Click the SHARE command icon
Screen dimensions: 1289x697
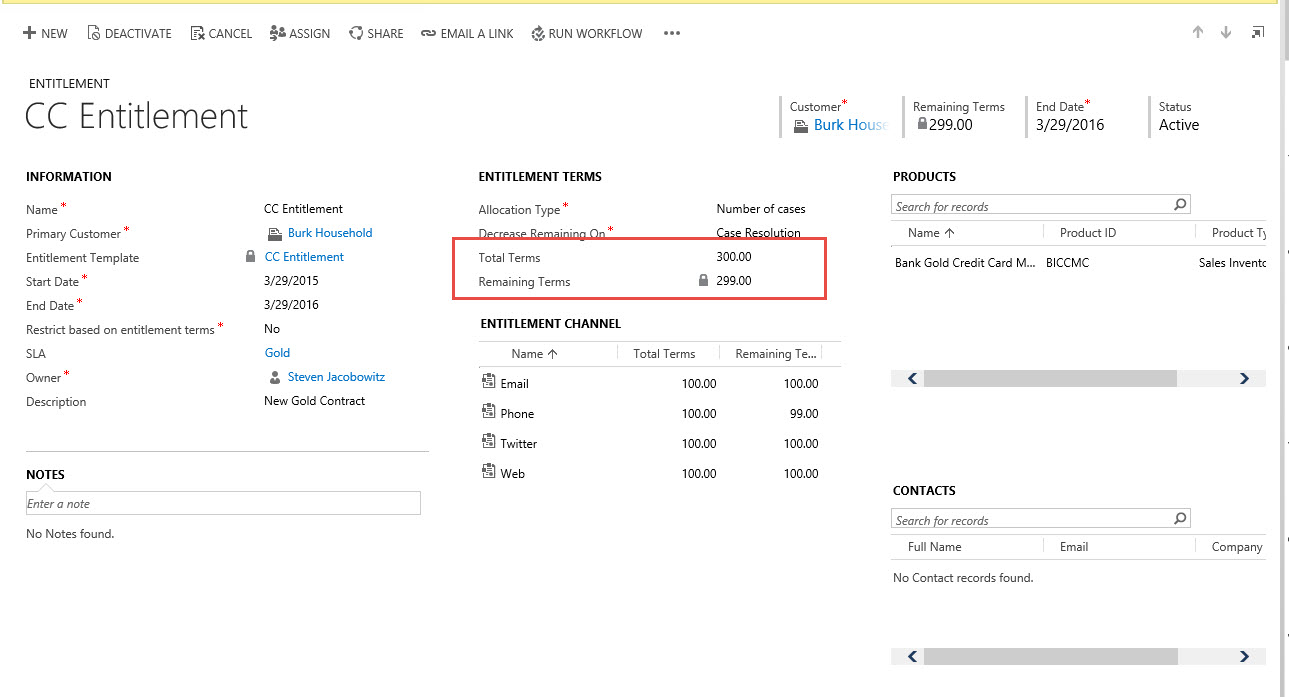pyautogui.click(x=356, y=33)
